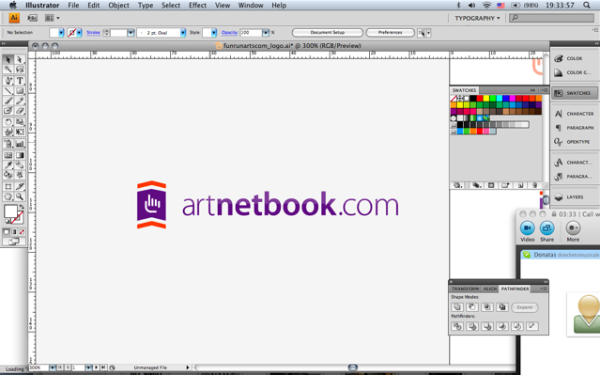
Task: Open the 2 pt. Oval brush dropdown
Action: click(x=183, y=33)
